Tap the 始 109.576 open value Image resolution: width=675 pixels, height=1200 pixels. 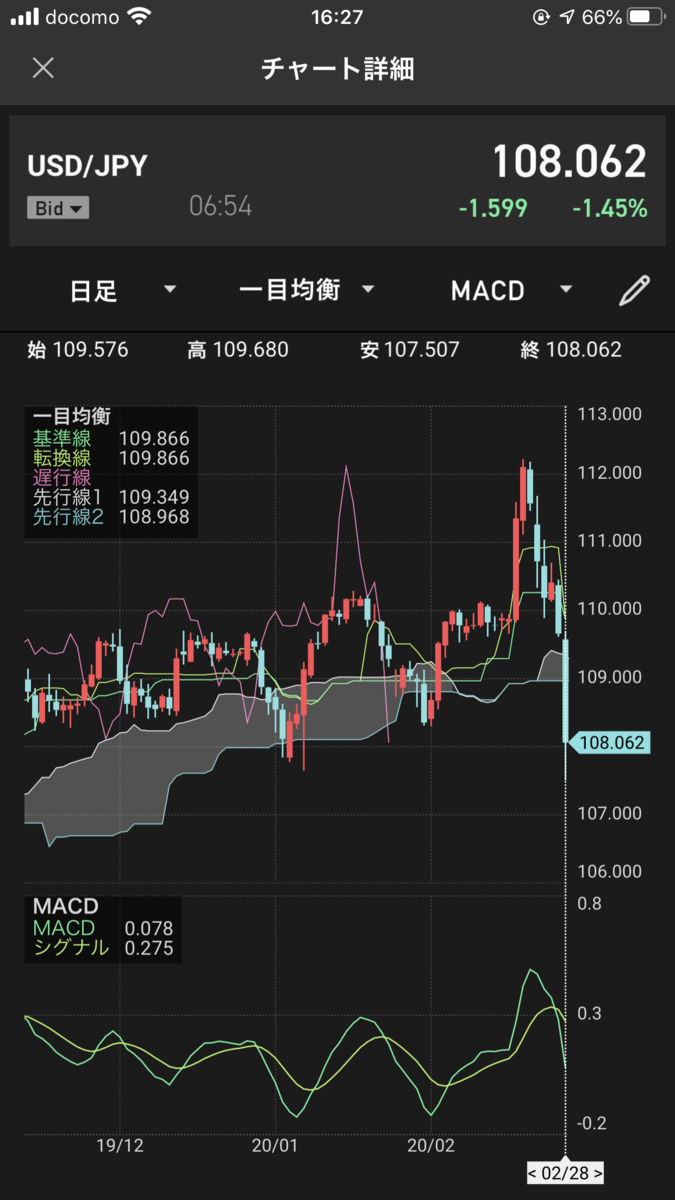point(78,350)
